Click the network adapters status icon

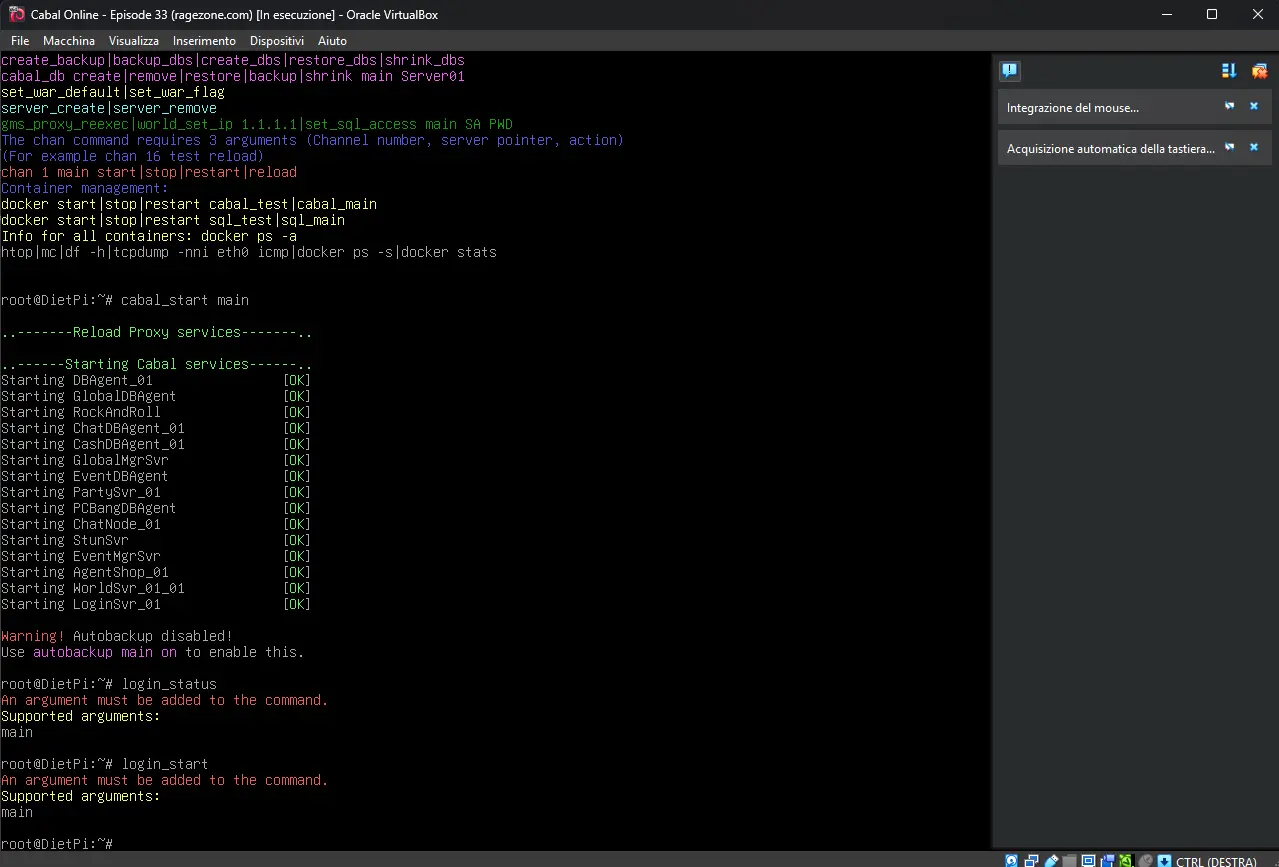(1031, 860)
